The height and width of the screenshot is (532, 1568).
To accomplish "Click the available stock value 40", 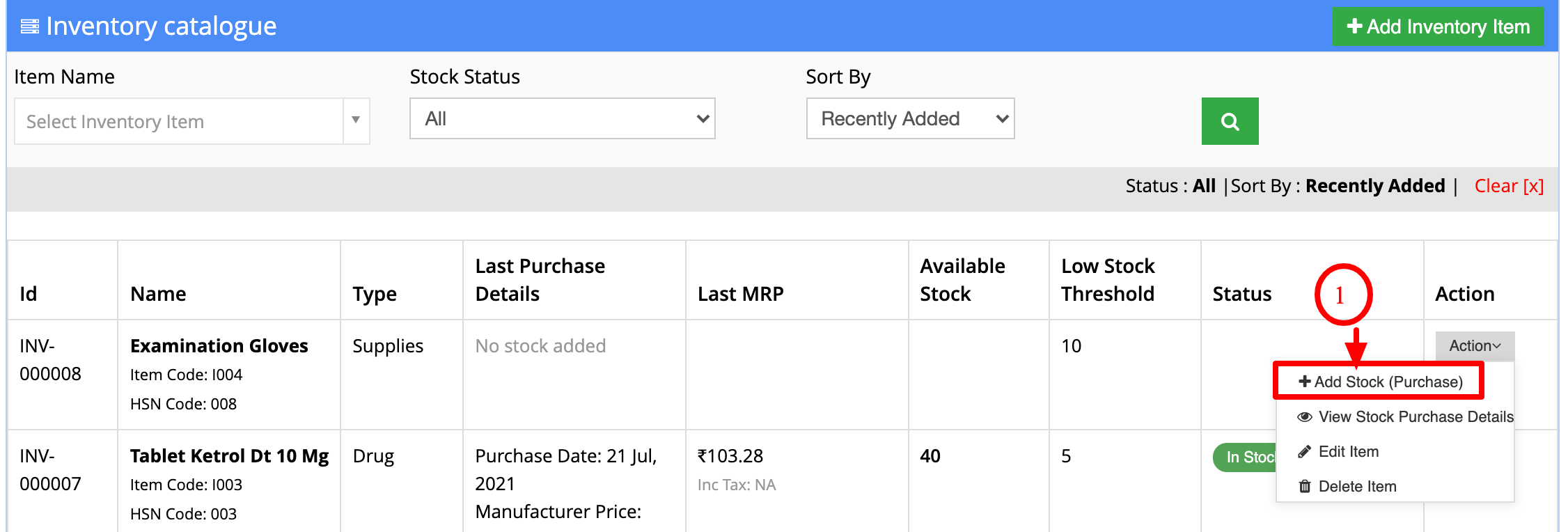I will tap(930, 456).
